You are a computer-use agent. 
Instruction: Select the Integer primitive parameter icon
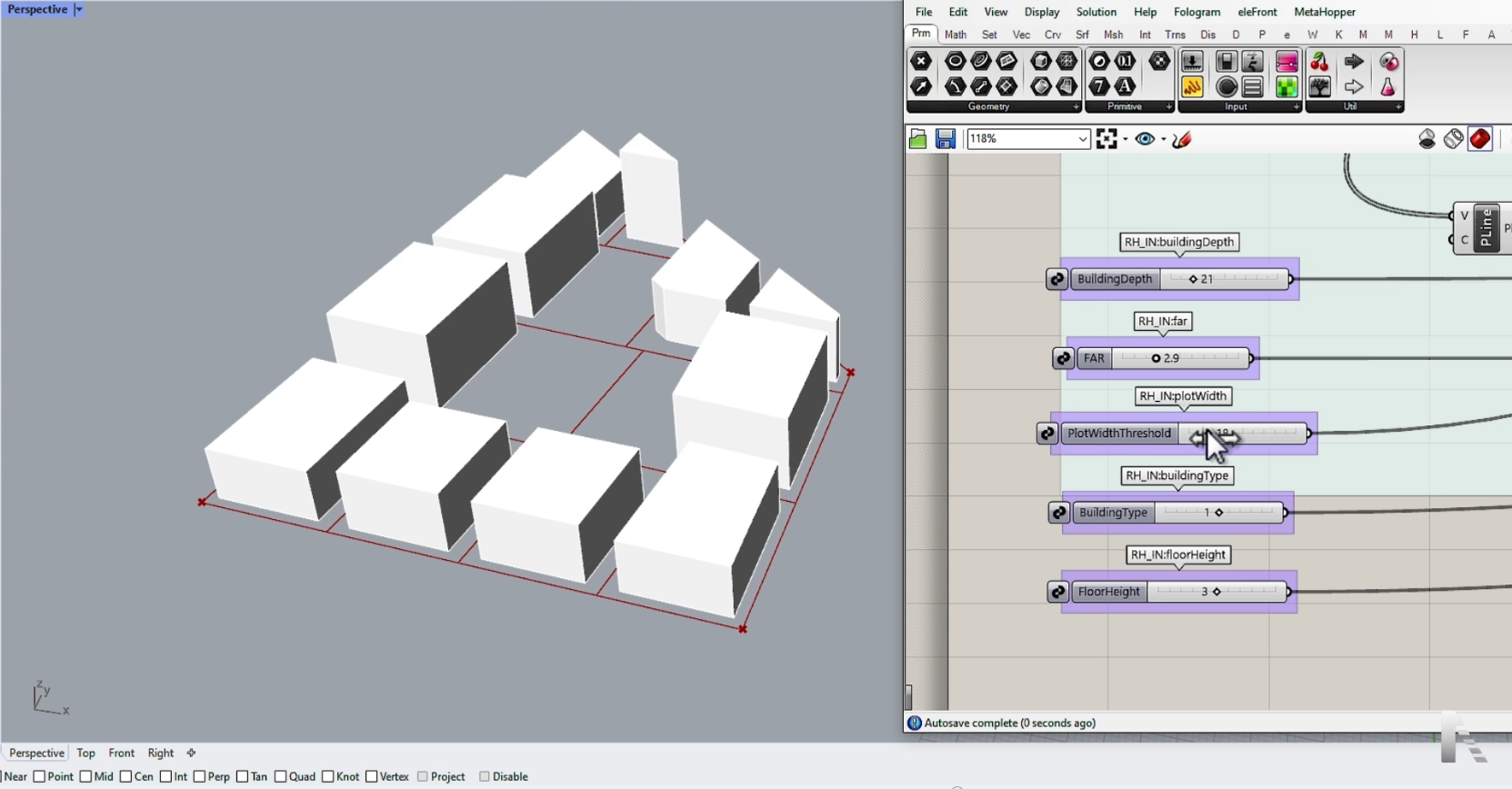[x=1099, y=87]
